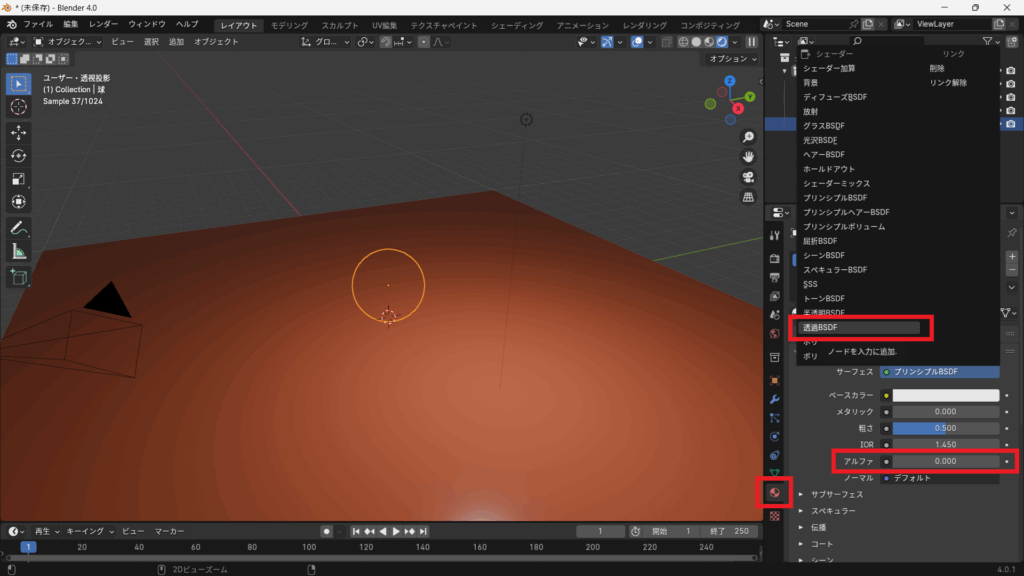1024x576 pixels.
Task: Choose the Annotate pencil tool
Action: coord(18,228)
